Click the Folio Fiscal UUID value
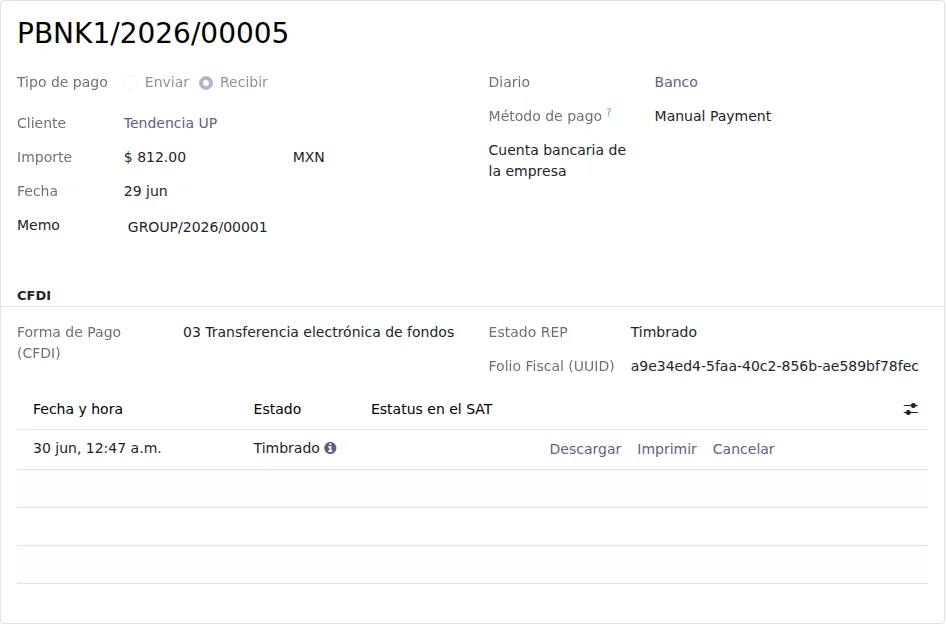The width and height of the screenshot is (946, 624). [x=775, y=366]
